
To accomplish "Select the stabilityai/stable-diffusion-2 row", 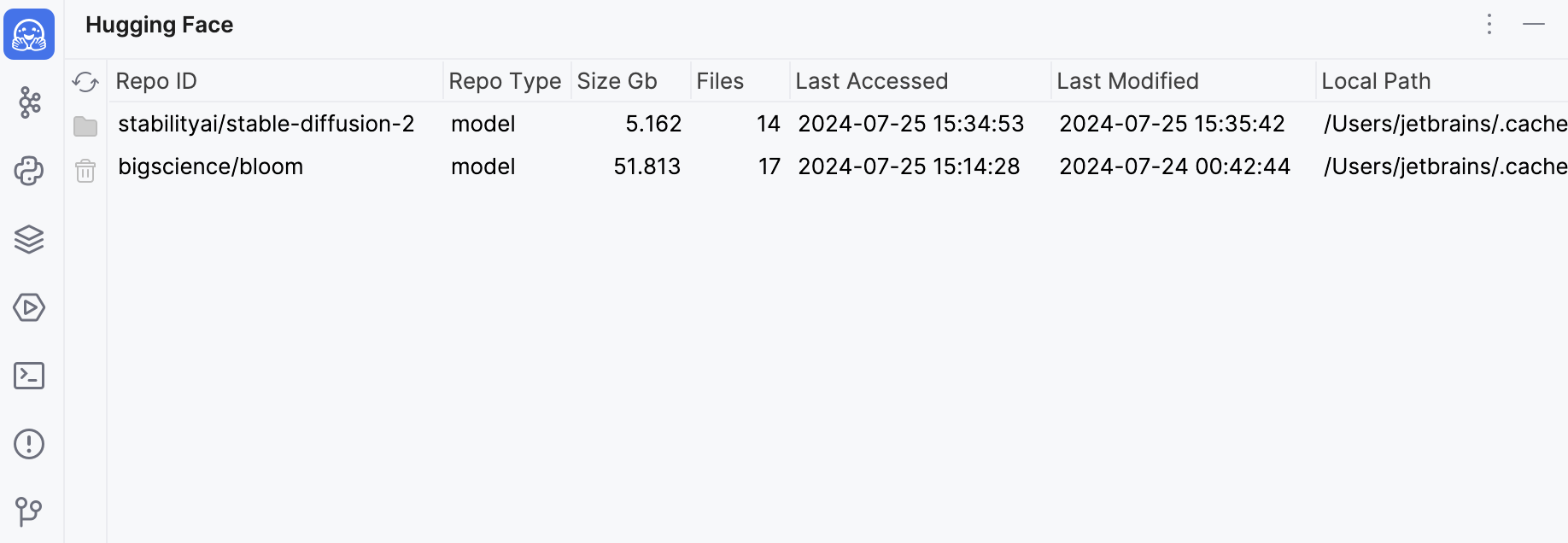I will click(267, 124).
